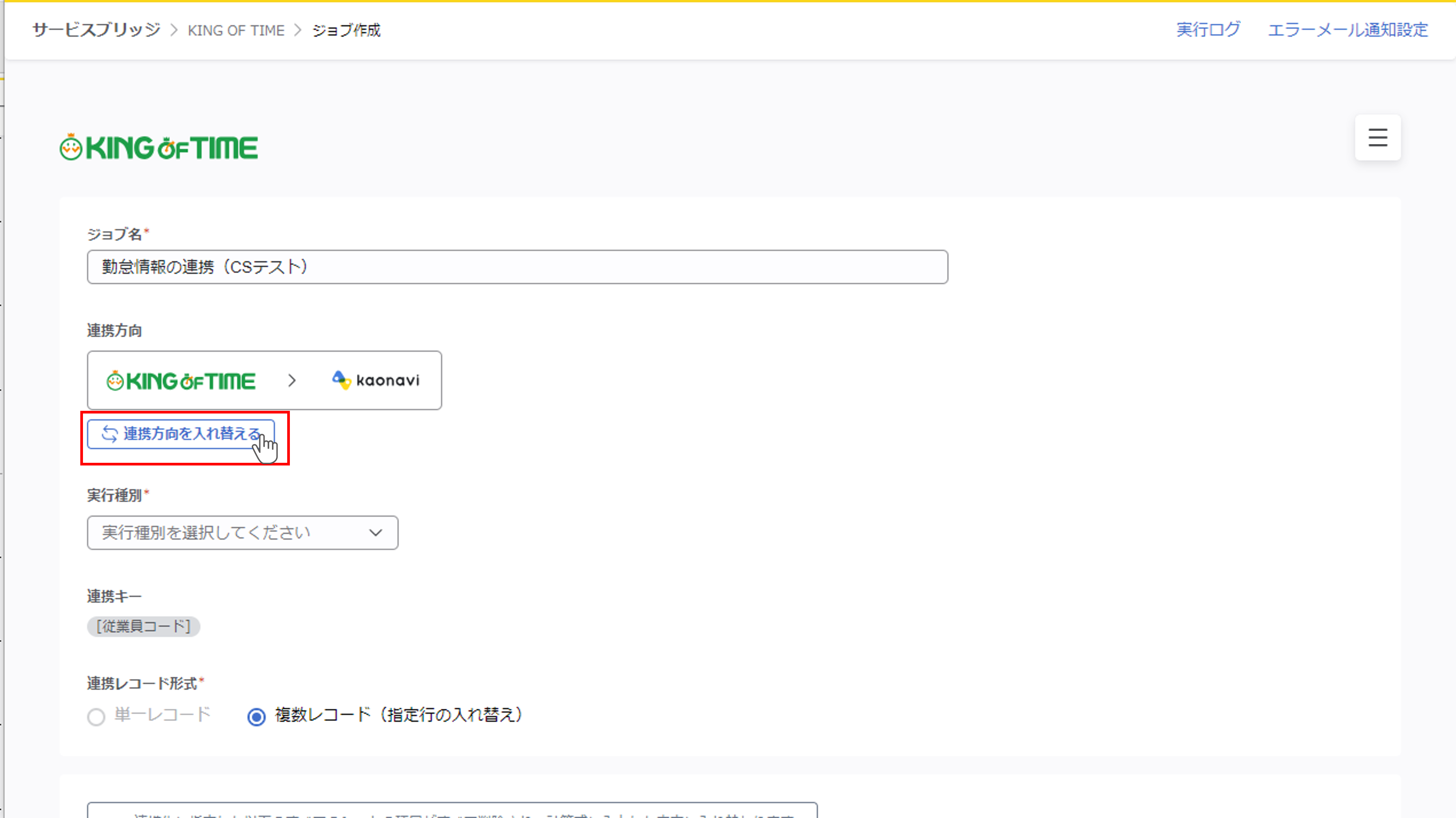Open the hamburger menu button
This screenshot has height=818, width=1456.
coord(1377,137)
